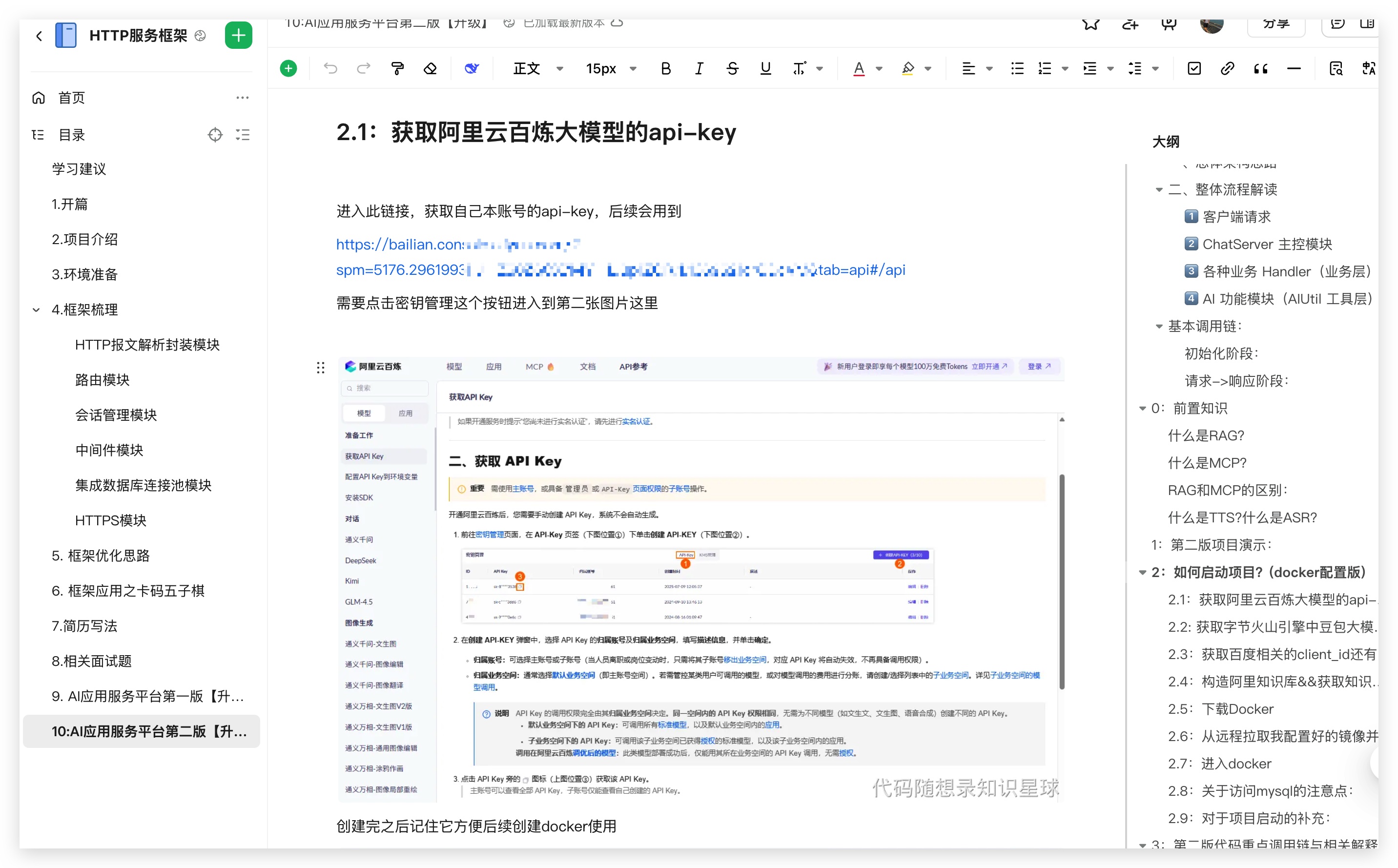This screenshot has width=1398, height=868.
Task: Insert a quote block icon
Action: 1260,69
